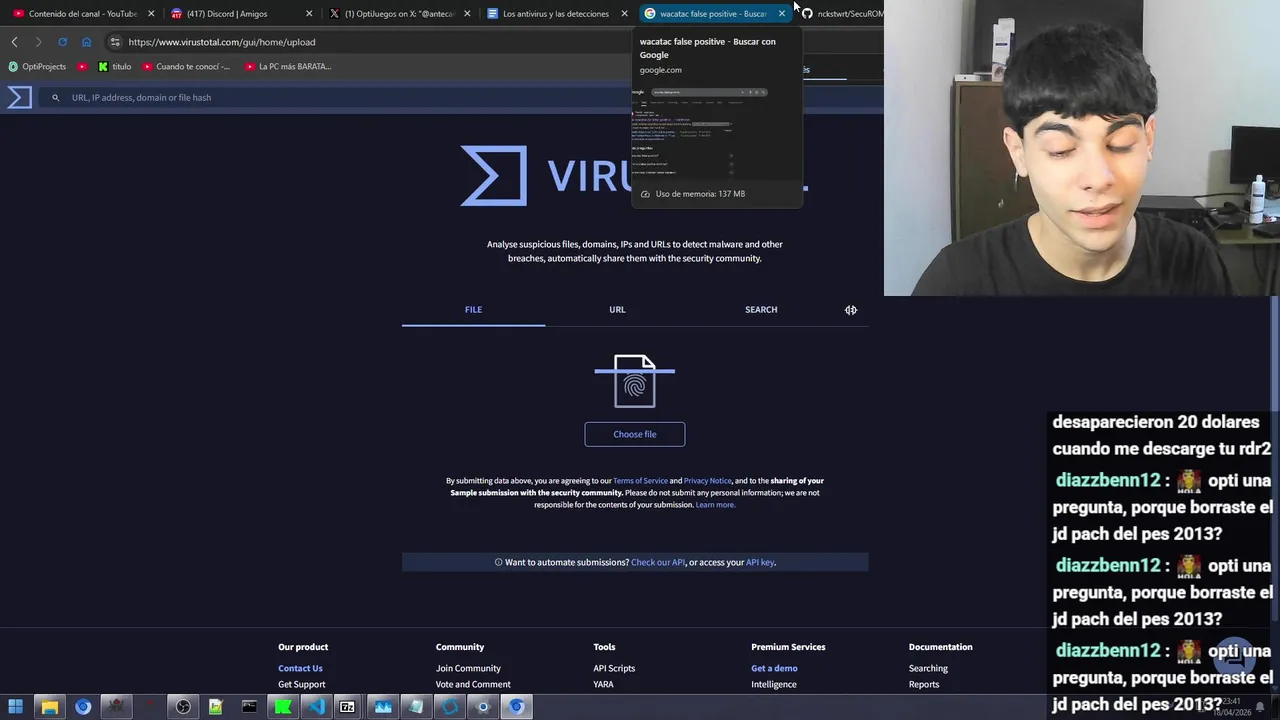Open the titulo bookmark
The width and height of the screenshot is (1280, 720).
pos(115,67)
